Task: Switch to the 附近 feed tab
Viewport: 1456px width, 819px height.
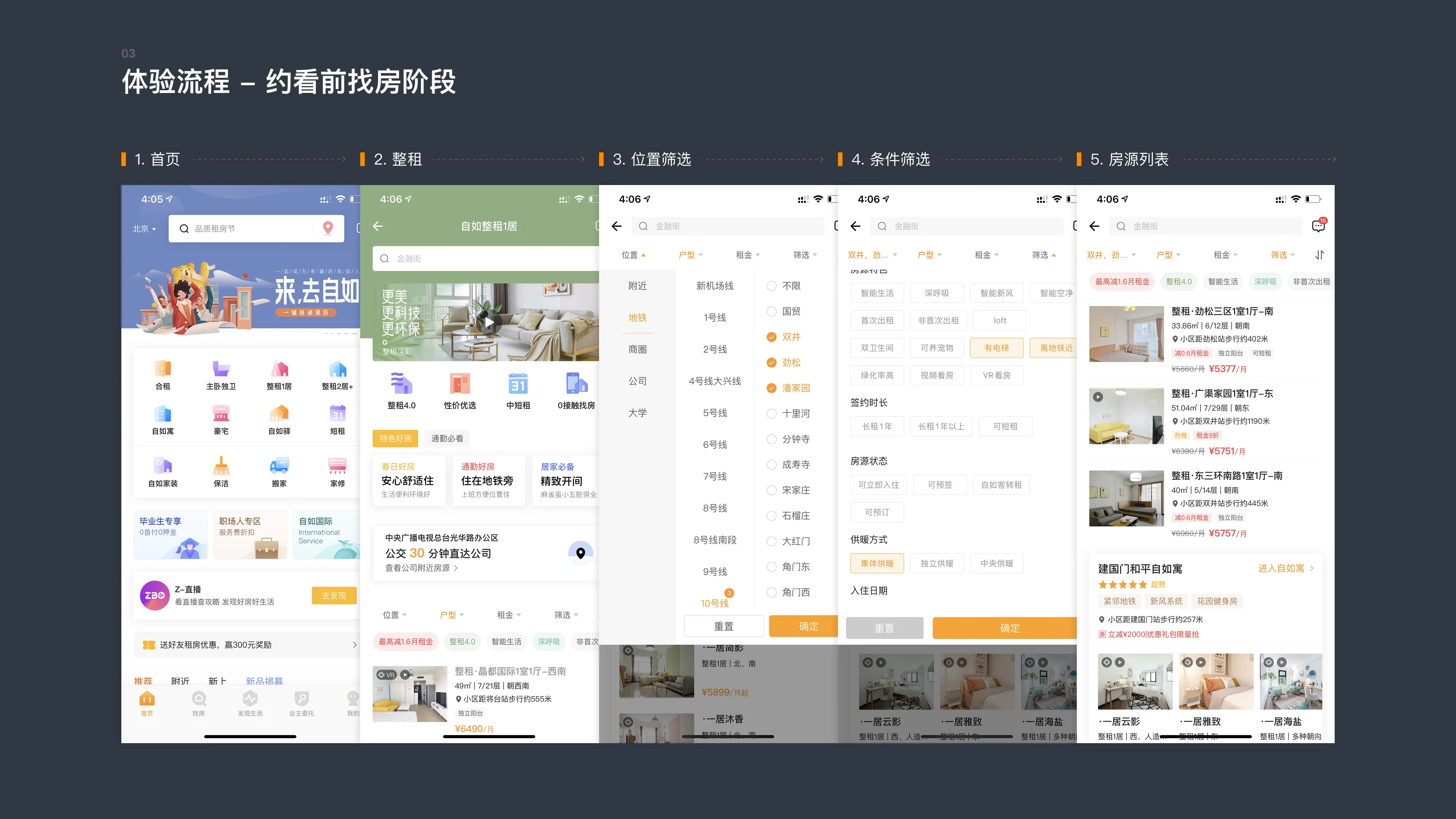Action: [180, 681]
